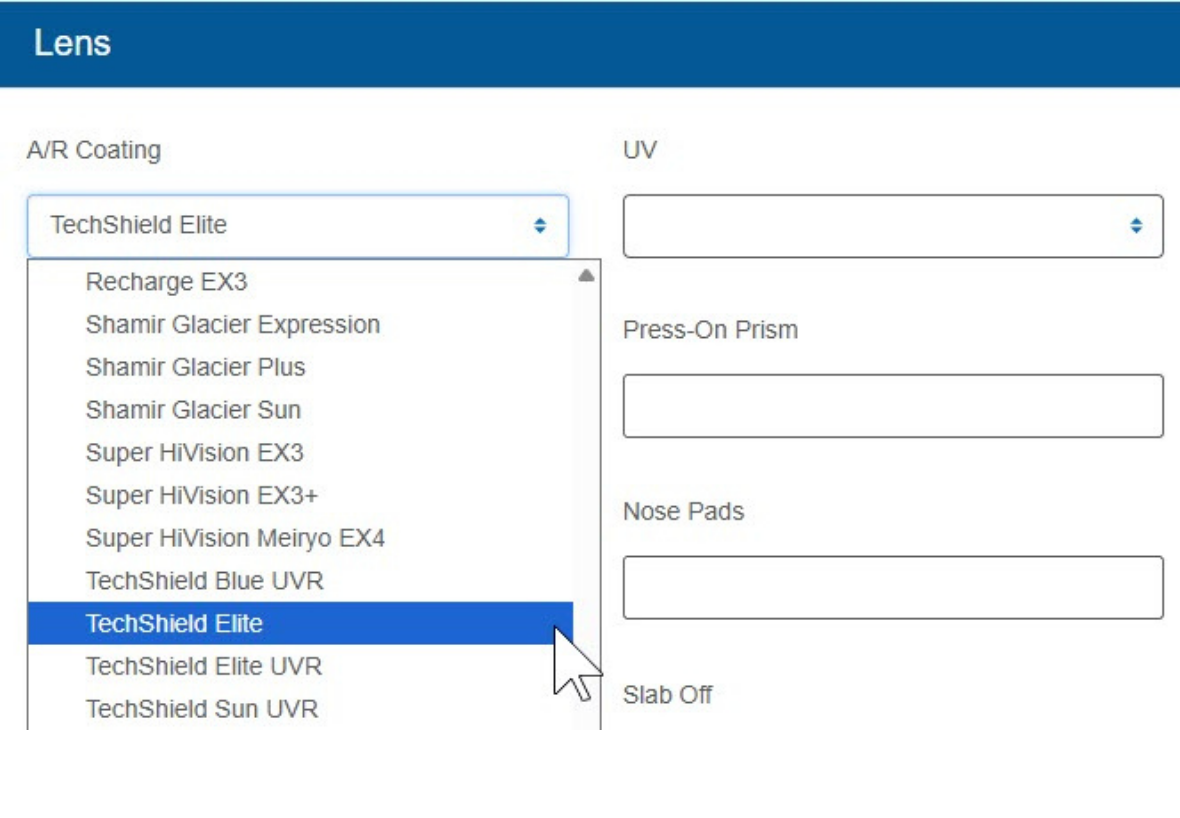Choose TechShield Blue UVR option

click(x=204, y=581)
